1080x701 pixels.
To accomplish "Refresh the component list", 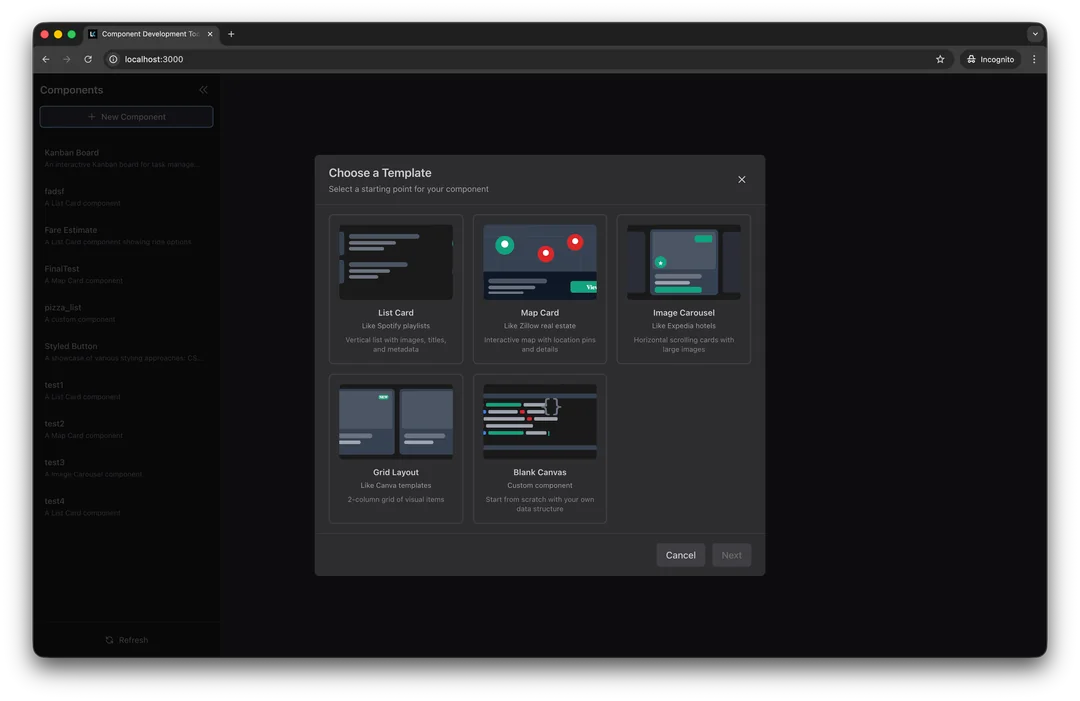I will click(126, 639).
